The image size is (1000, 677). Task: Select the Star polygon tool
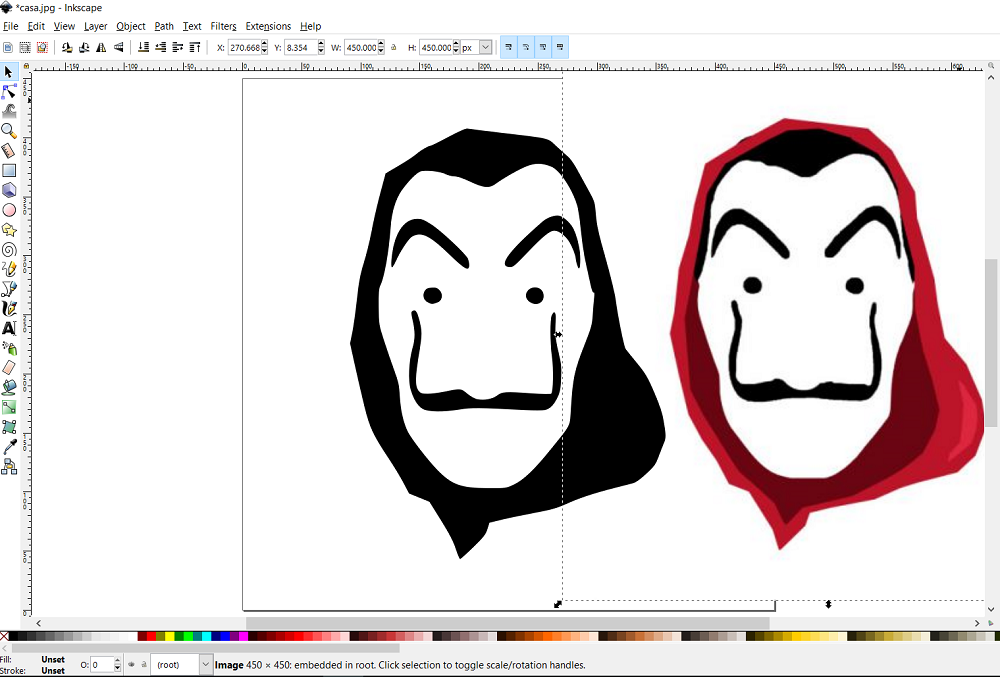[x=9, y=230]
